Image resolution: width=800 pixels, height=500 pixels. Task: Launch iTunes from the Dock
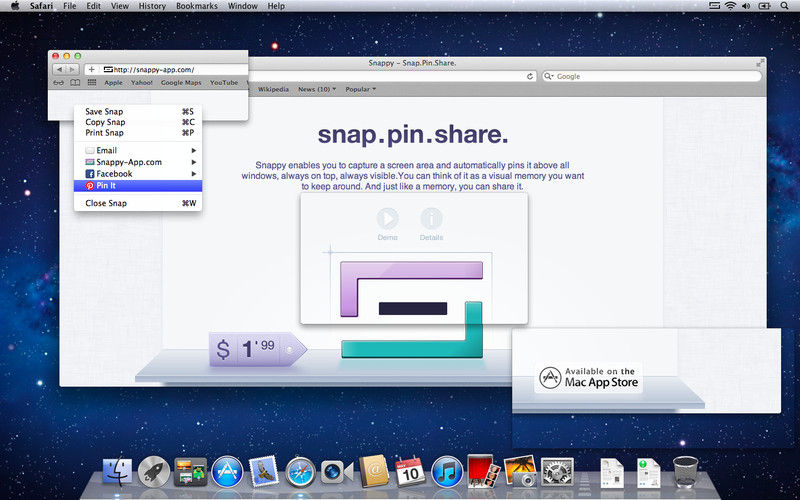[448, 468]
